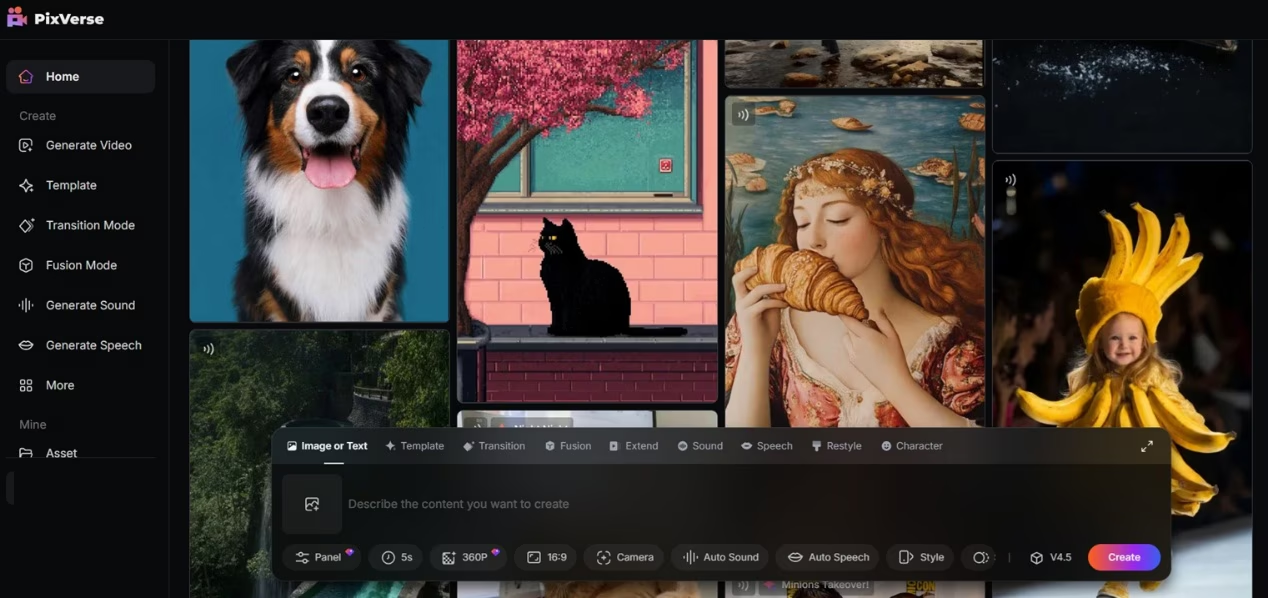Toggle Auto Speech generation
This screenshot has width=1268, height=598.
826,557
